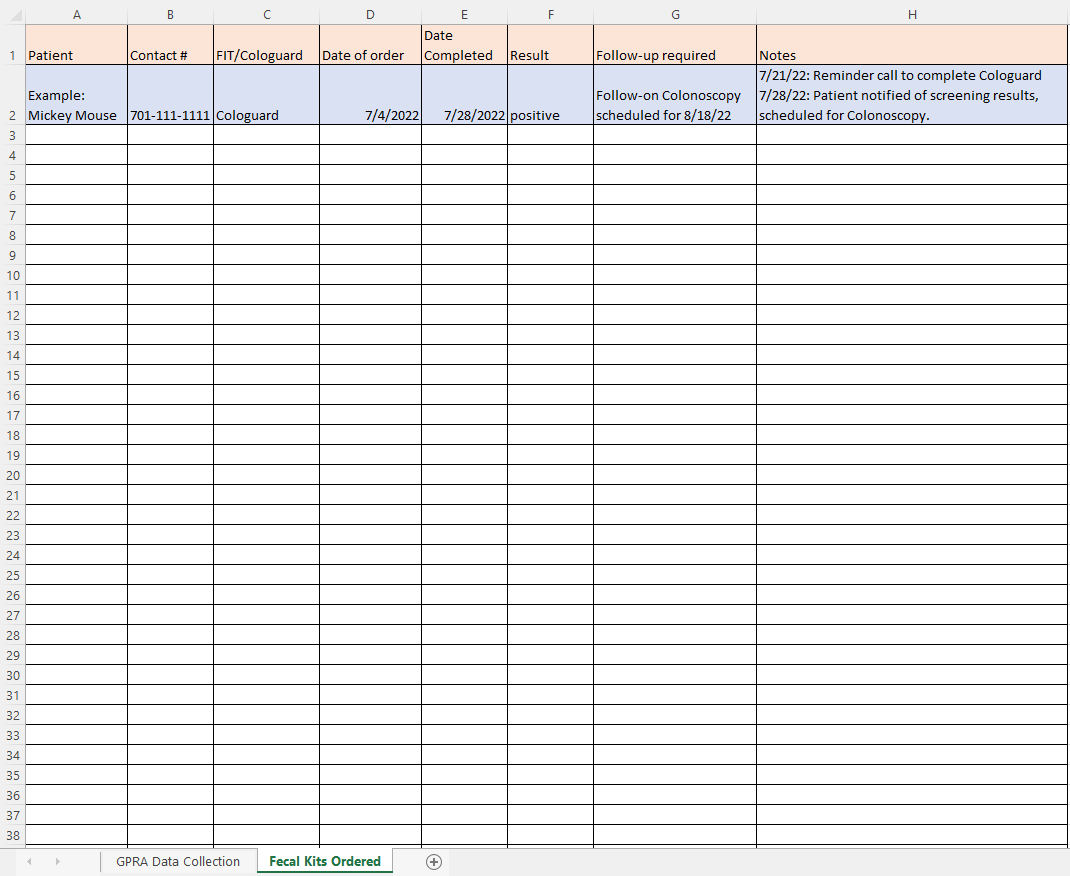Select column H header

tap(912, 14)
